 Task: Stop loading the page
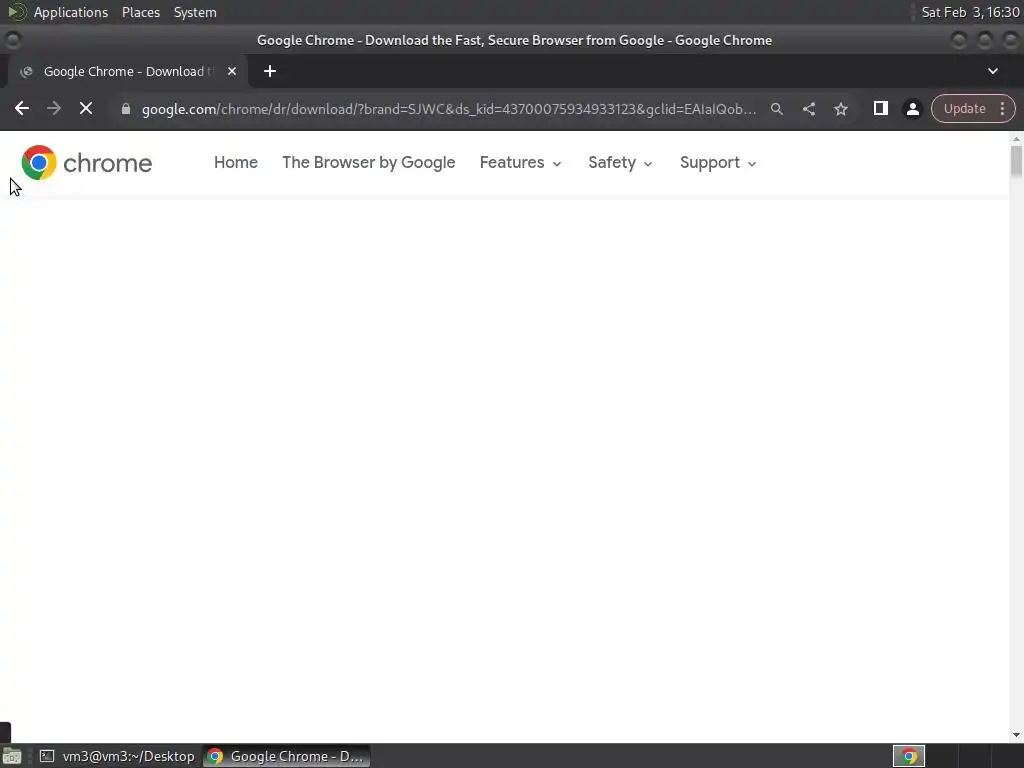coord(86,108)
